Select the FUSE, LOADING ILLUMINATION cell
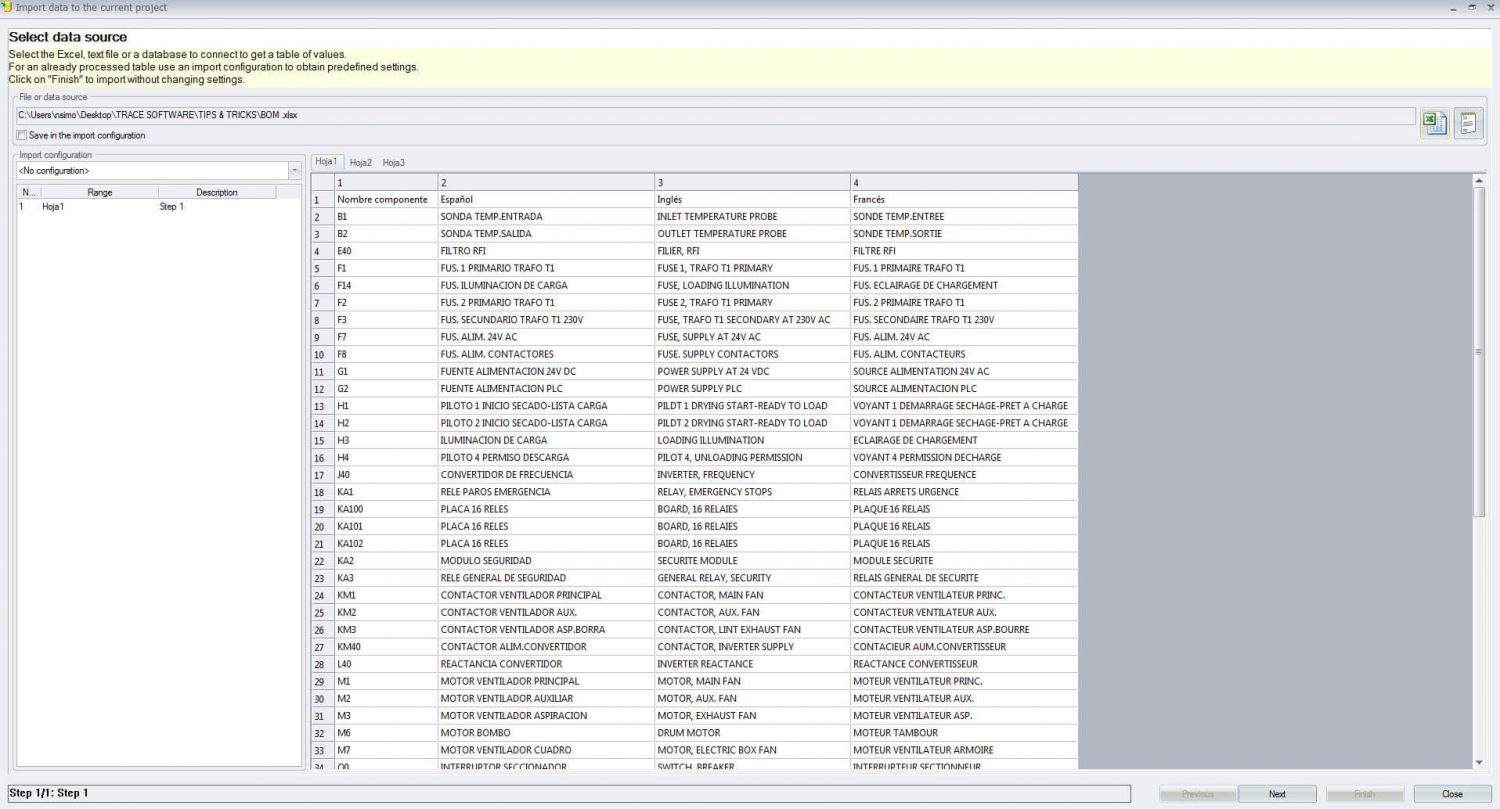Screen dimensions: 1500x809 pos(752,285)
